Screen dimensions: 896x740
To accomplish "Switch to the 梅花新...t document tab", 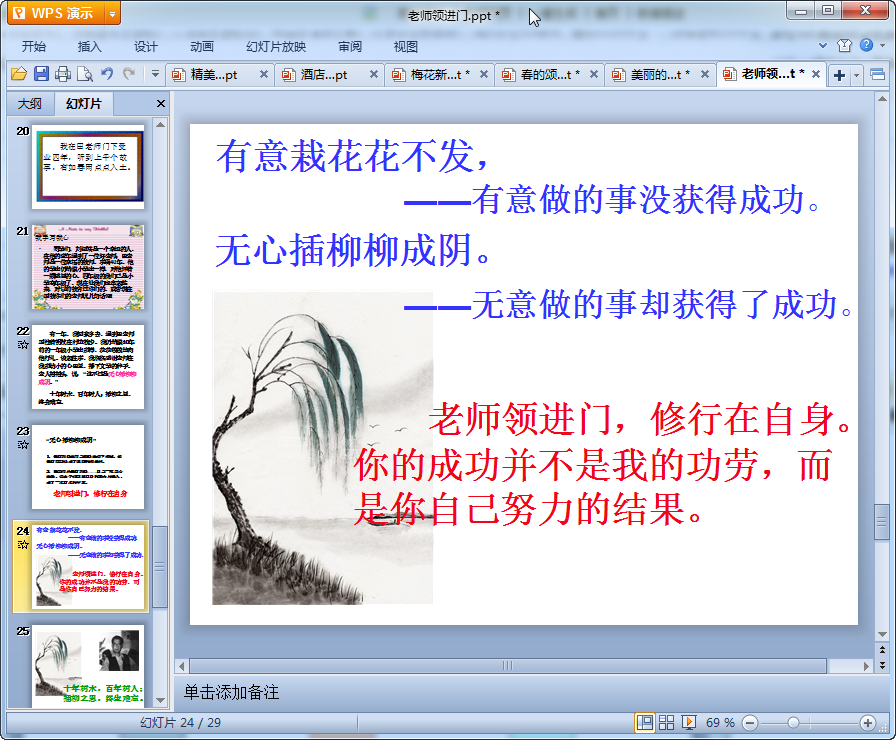I will [x=440, y=74].
